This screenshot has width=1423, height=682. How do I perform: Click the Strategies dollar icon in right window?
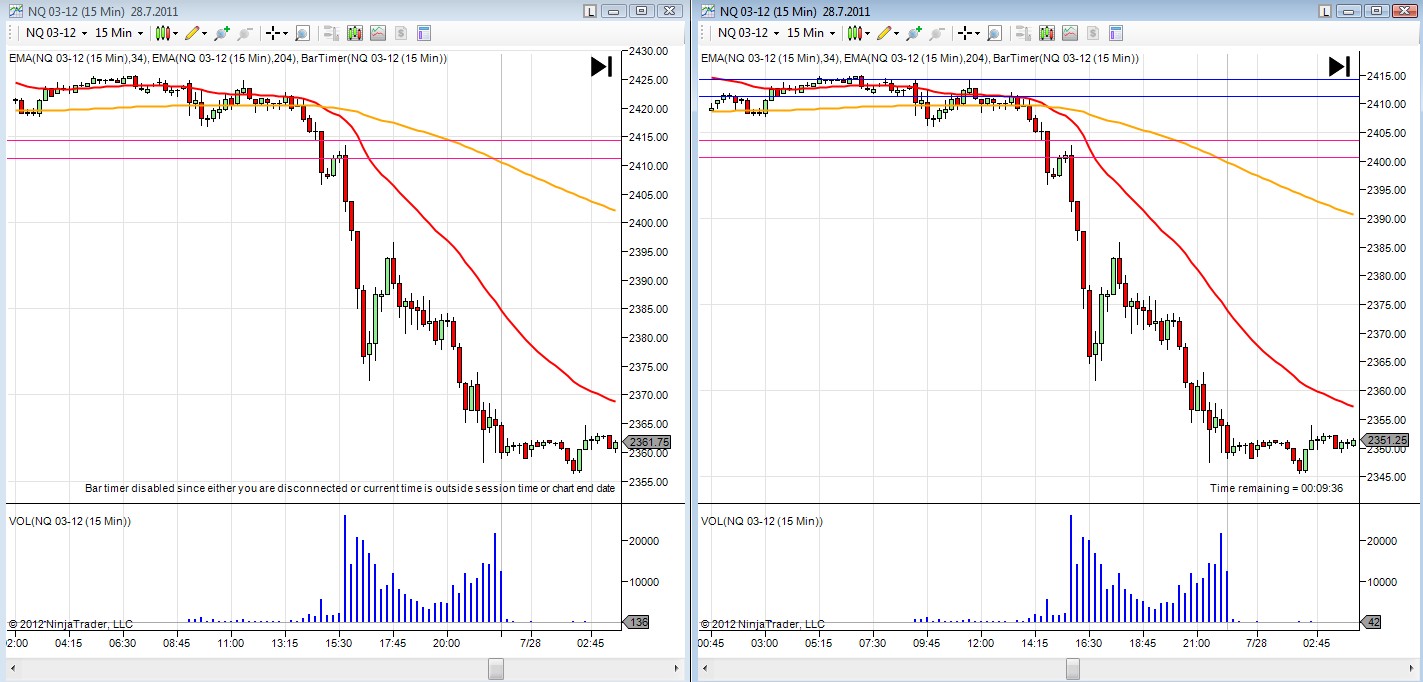[1093, 33]
